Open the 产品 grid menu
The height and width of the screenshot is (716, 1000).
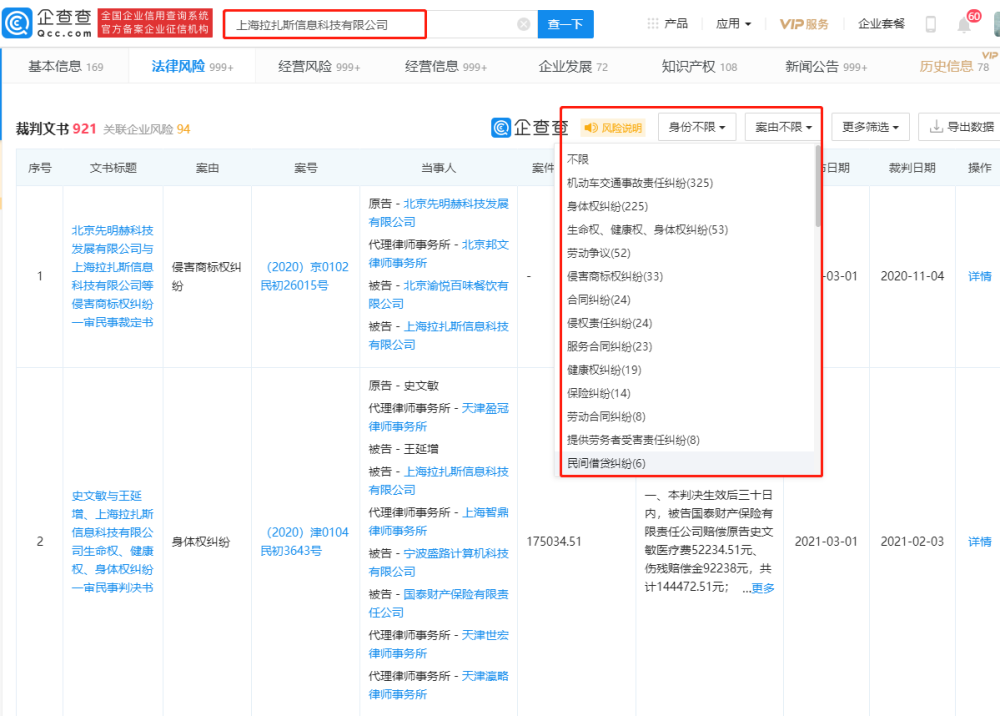point(667,24)
